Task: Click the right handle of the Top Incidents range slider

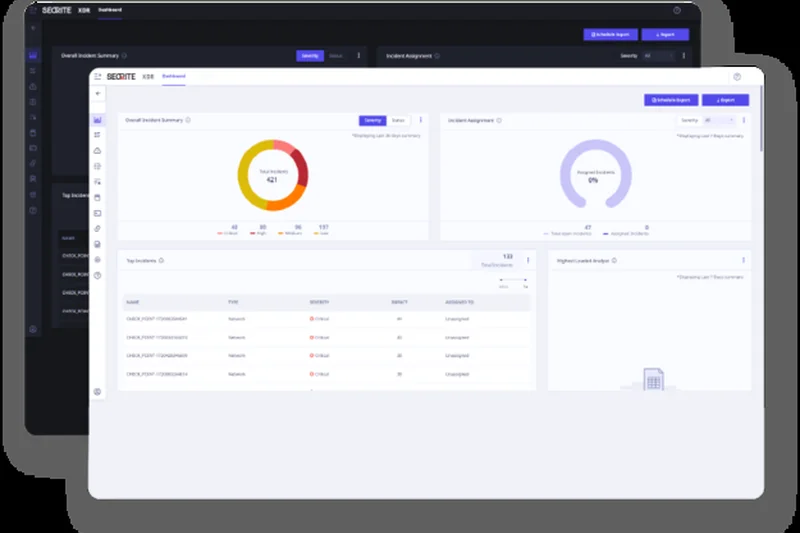Action: click(525, 280)
